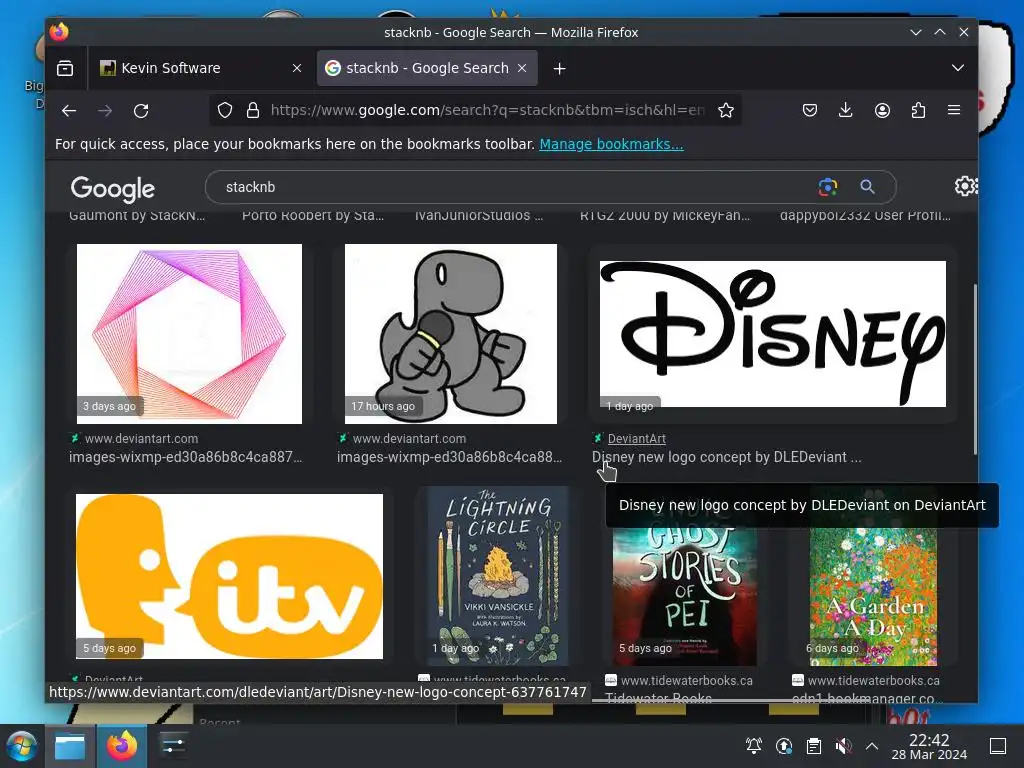The height and width of the screenshot is (768, 1024).
Task: Close the stacknb Google Search tab
Action: point(522,68)
